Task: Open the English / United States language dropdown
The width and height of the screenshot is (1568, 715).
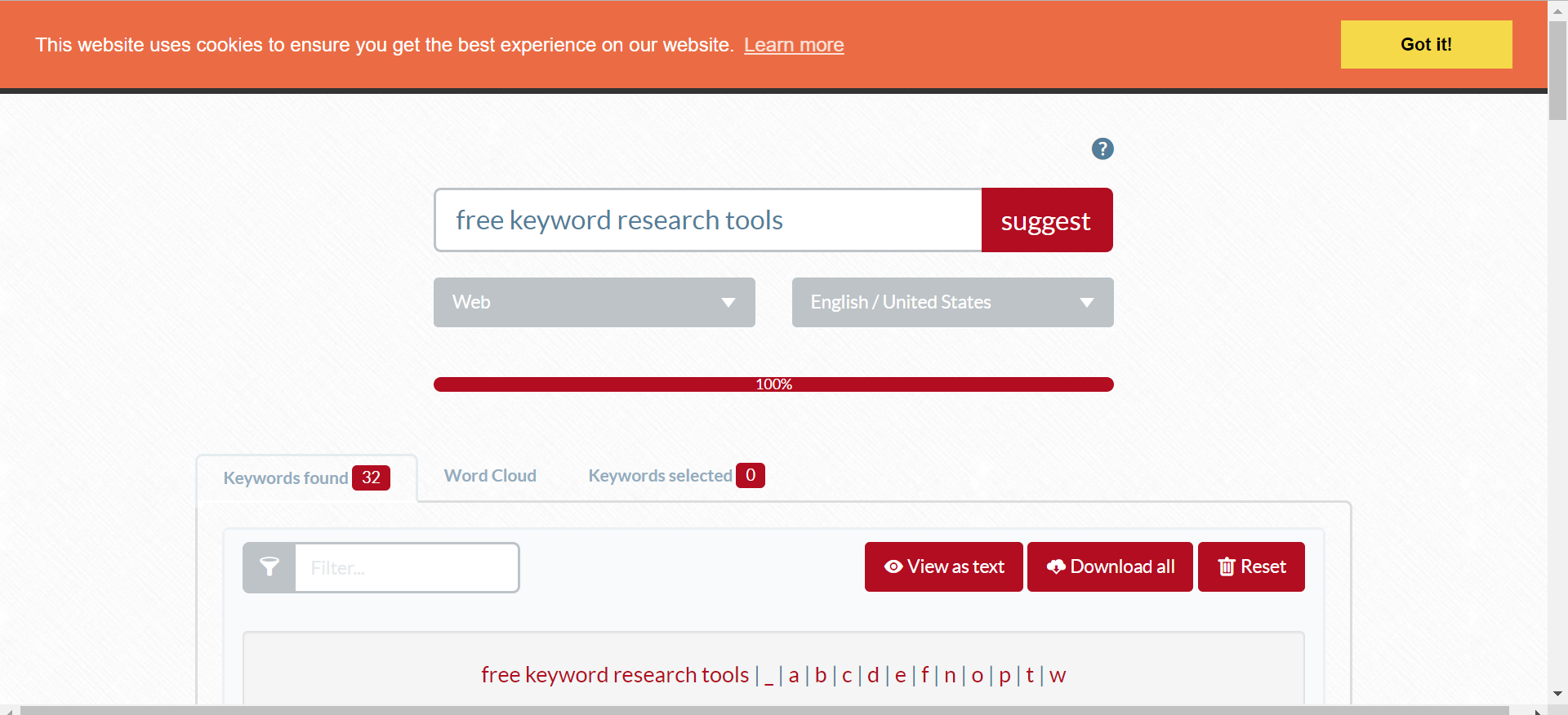Action: pos(952,302)
